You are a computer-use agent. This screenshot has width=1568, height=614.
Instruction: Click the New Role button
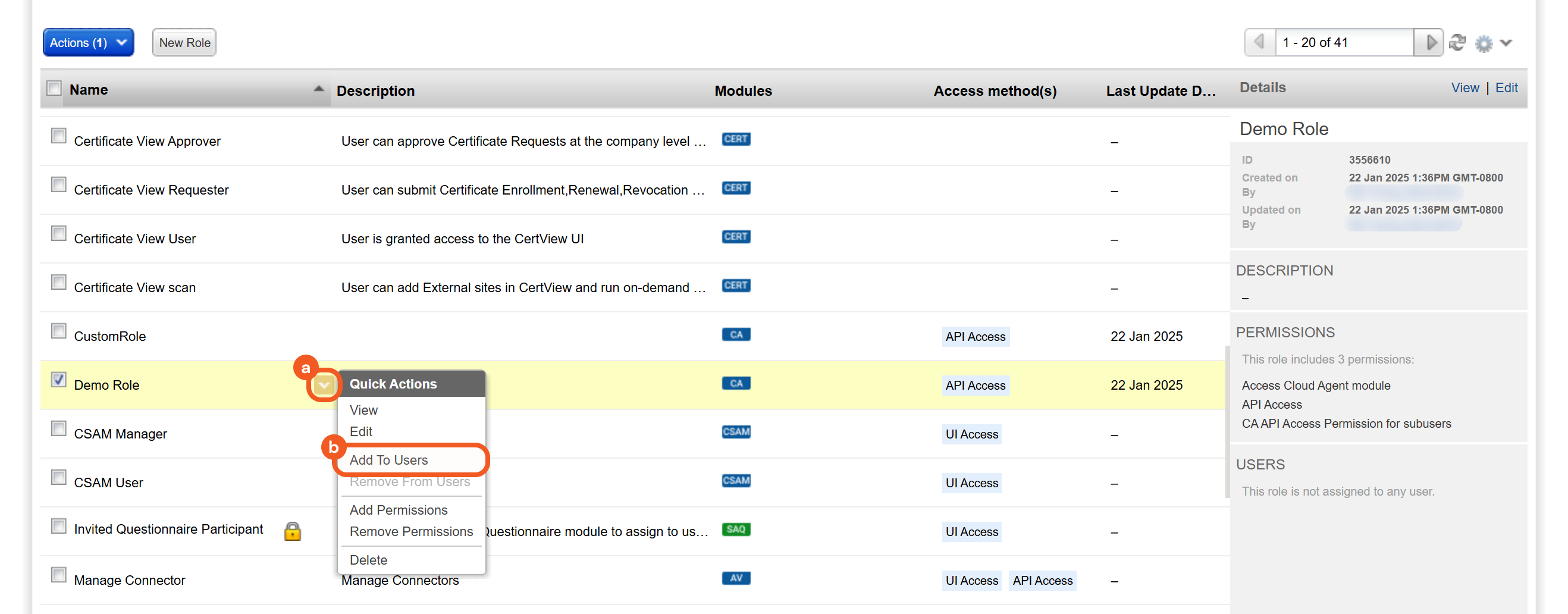(x=184, y=43)
